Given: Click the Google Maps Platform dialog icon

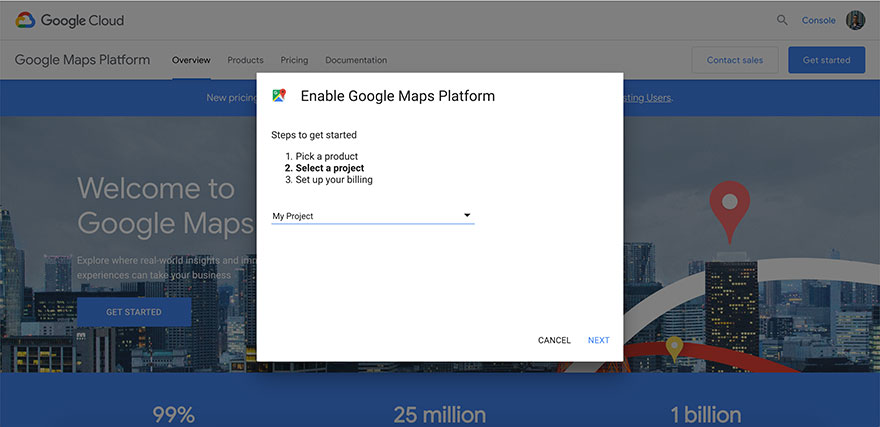Looking at the screenshot, I should point(279,96).
